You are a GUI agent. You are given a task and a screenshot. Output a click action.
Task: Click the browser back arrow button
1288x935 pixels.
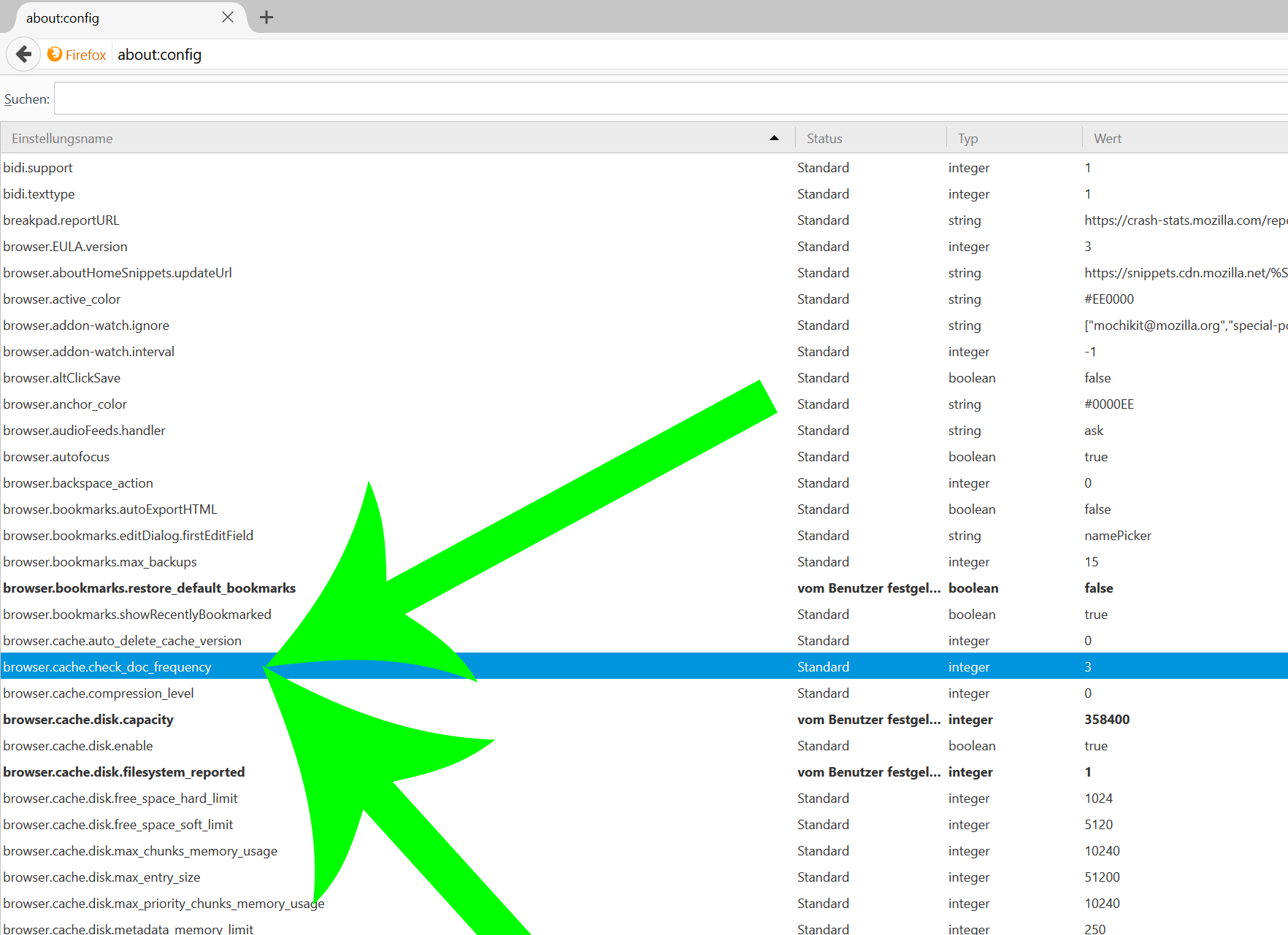23,55
